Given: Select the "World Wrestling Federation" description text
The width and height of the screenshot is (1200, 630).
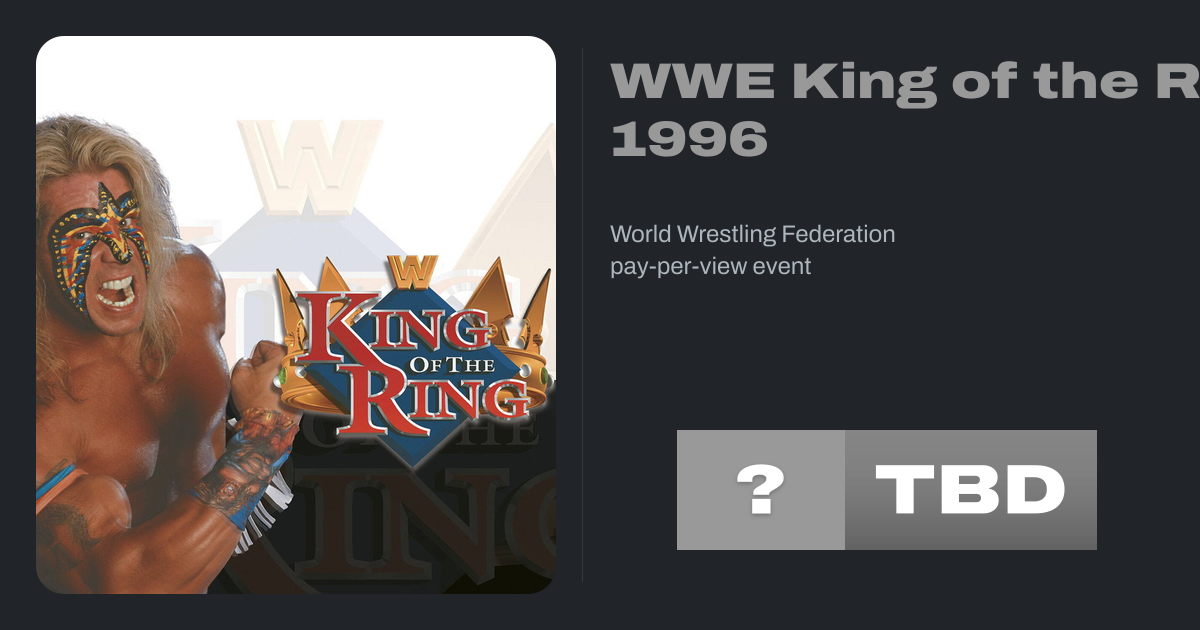Looking at the screenshot, I should 752,235.
